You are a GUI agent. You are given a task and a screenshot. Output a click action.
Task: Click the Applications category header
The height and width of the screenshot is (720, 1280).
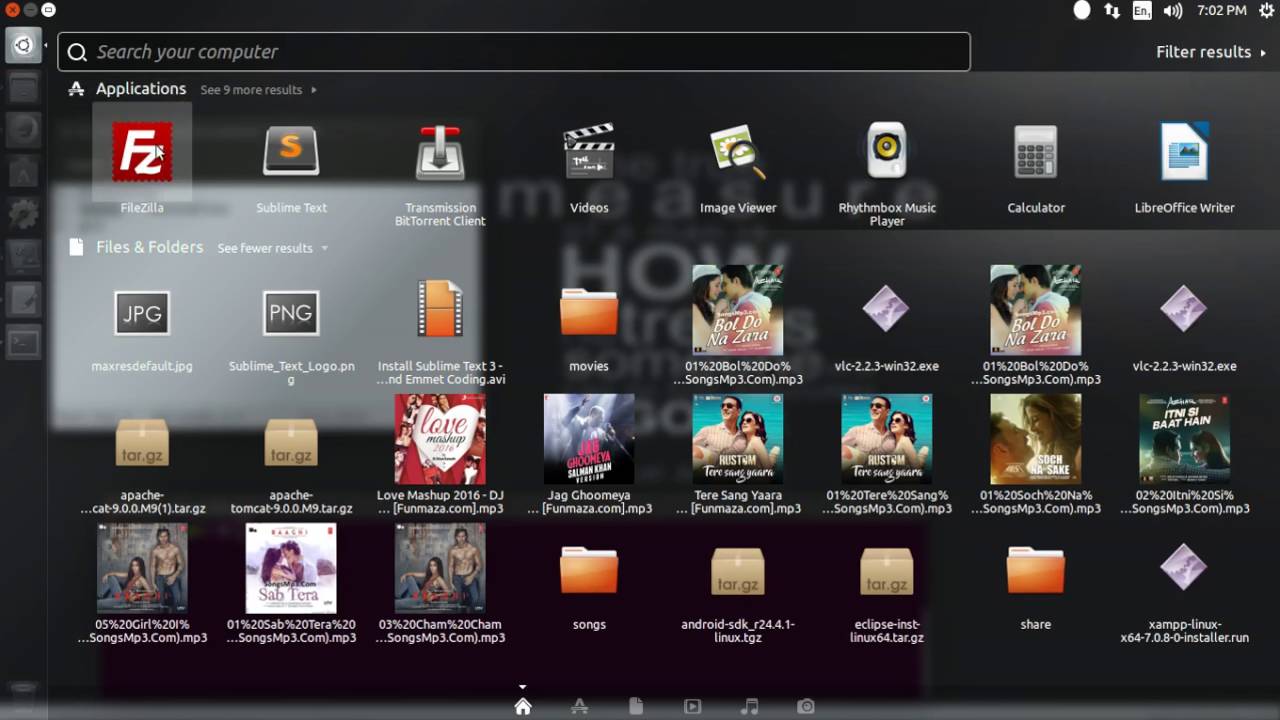[x=141, y=89]
